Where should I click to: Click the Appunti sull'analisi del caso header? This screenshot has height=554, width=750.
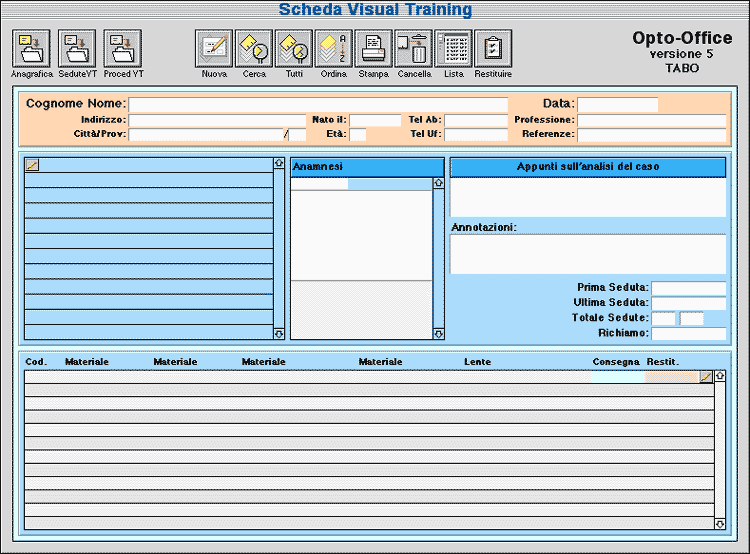tap(588, 167)
